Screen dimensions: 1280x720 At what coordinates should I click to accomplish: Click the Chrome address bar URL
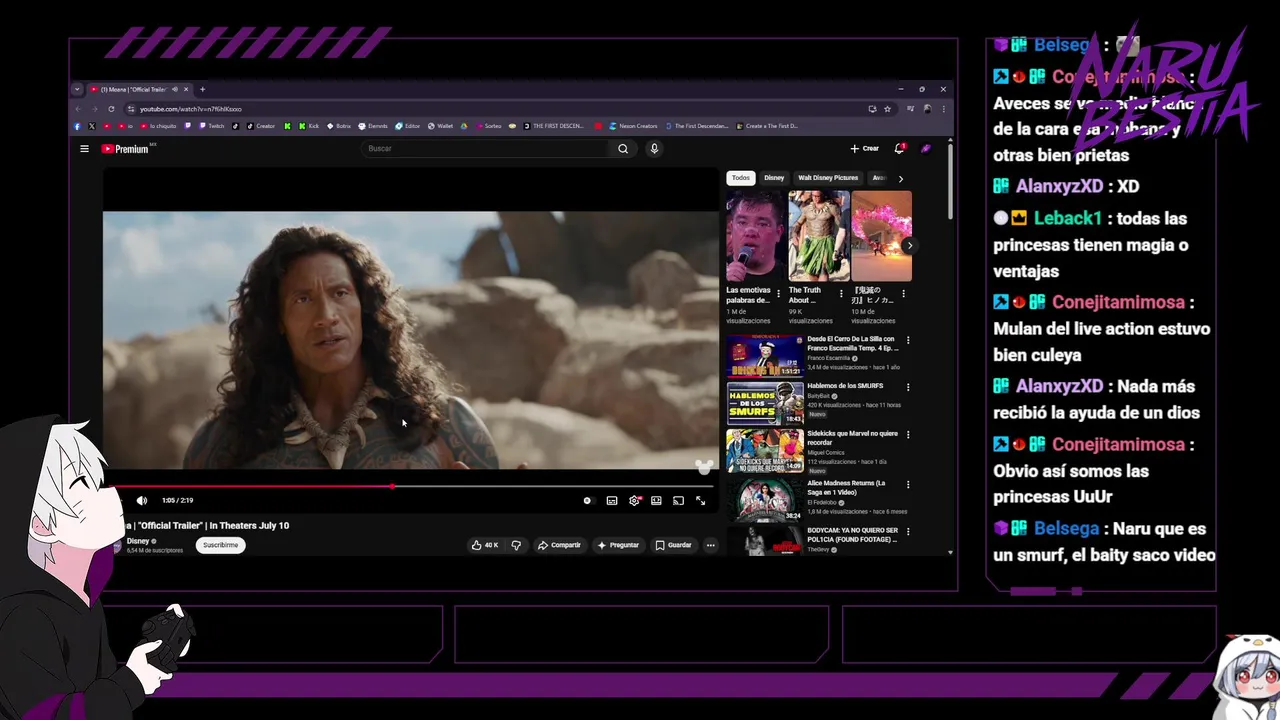(x=190, y=109)
